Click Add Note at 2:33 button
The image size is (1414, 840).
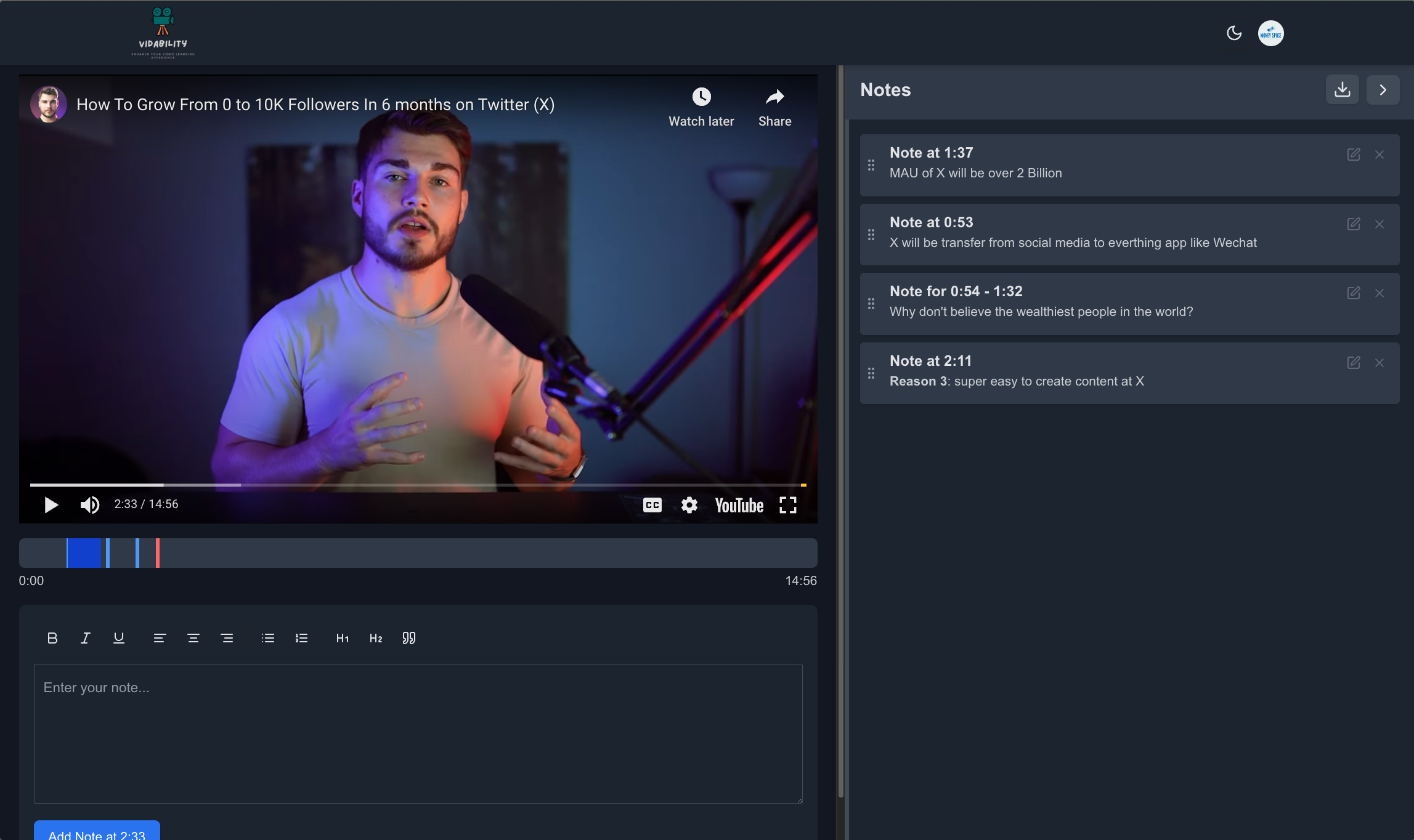tap(97, 831)
